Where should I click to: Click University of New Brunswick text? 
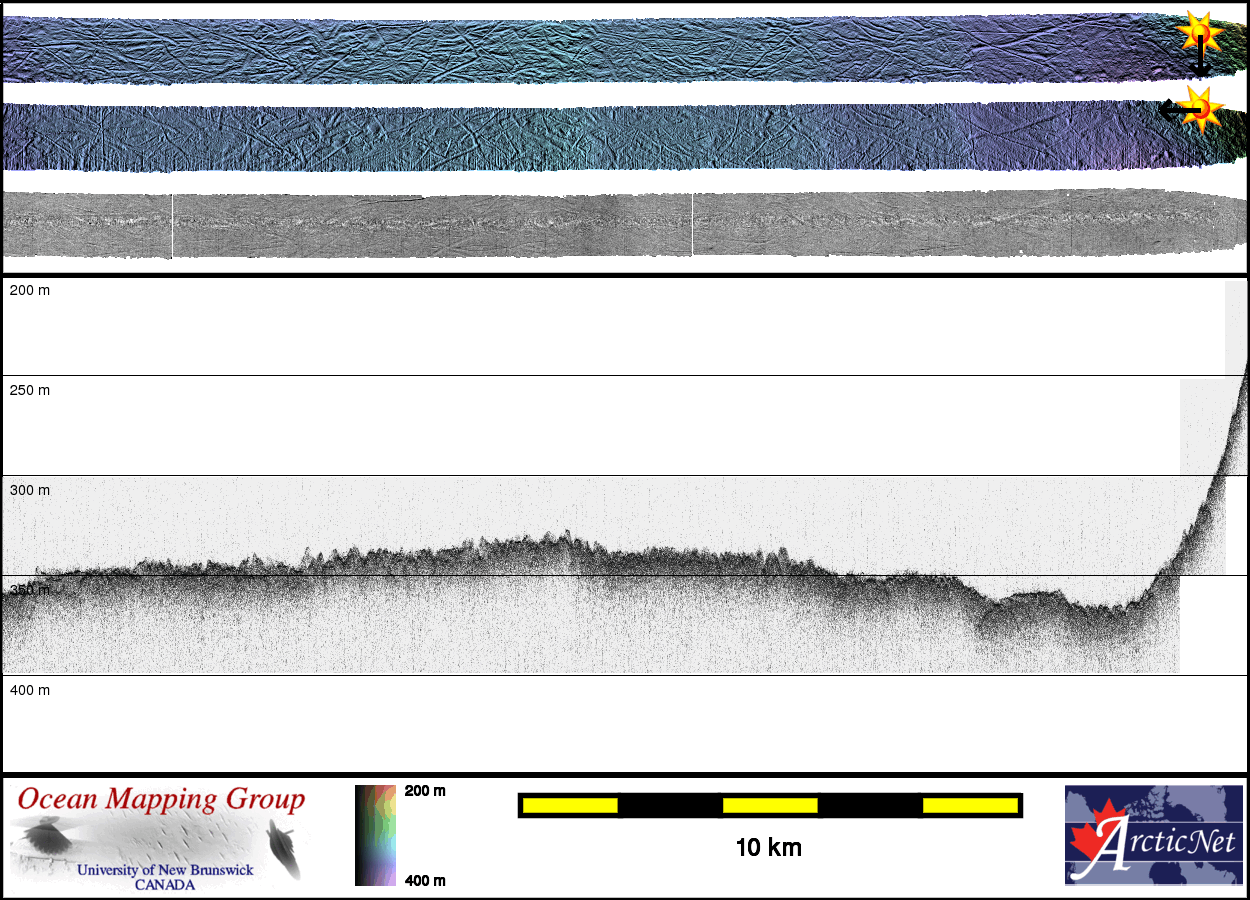[x=165, y=870]
